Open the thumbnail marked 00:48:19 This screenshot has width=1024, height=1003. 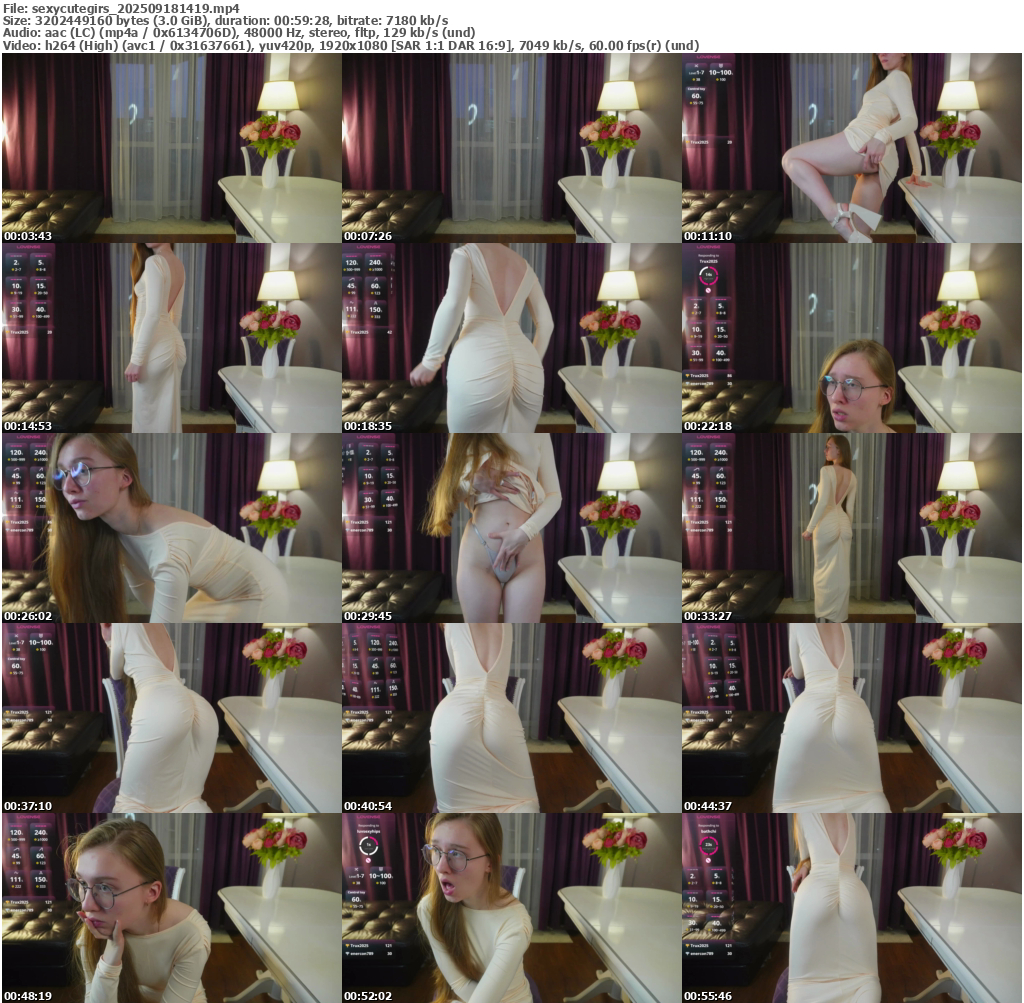(x=171, y=908)
